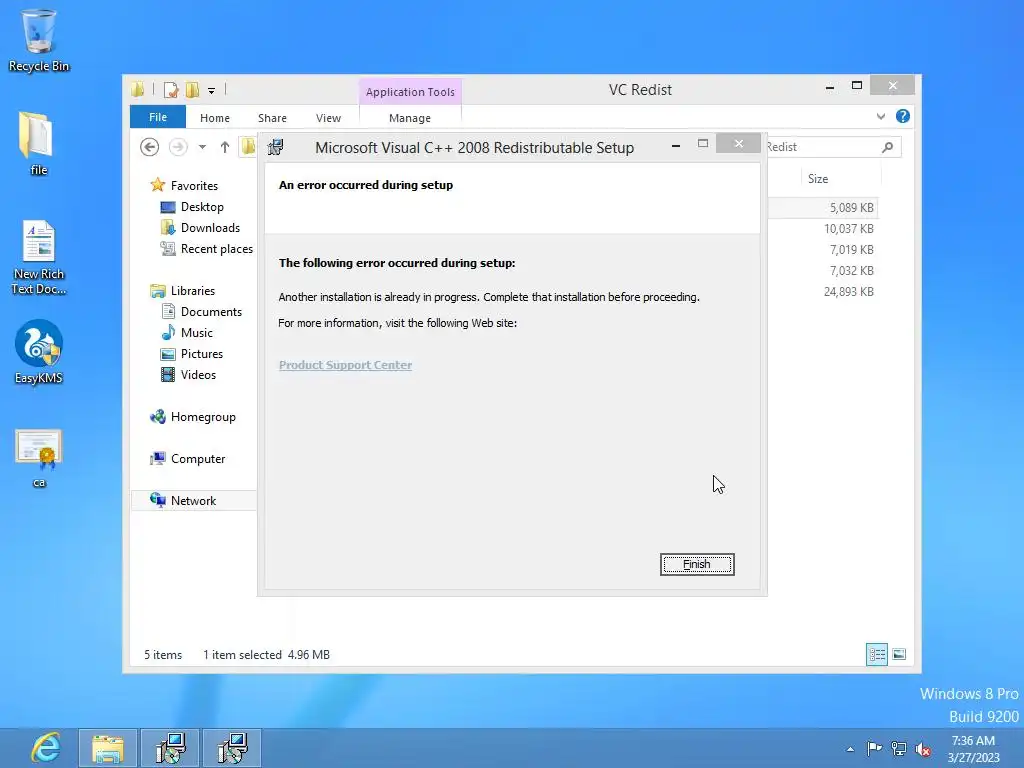Image resolution: width=1024 pixels, height=768 pixels.
Task: Open Pictures library
Action: 201,353
